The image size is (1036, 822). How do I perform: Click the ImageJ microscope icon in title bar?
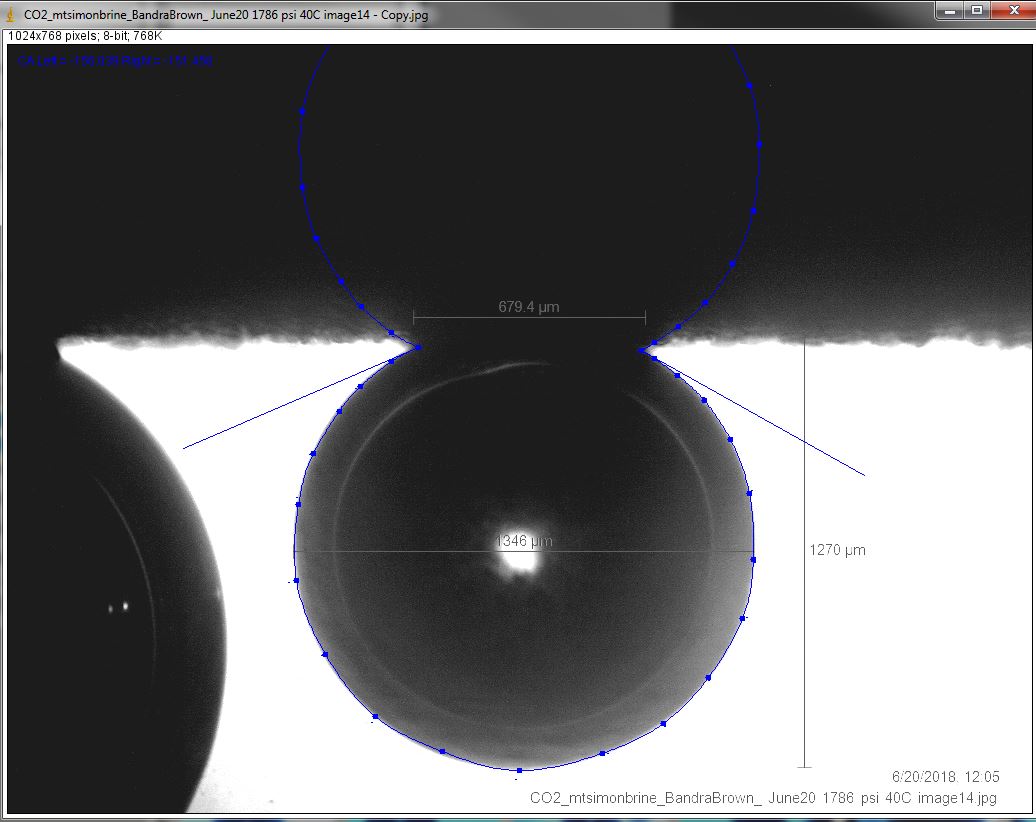10,14
